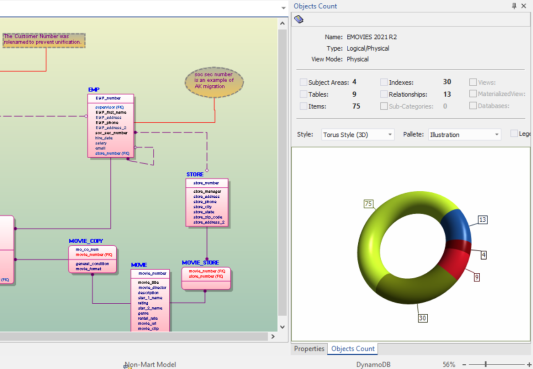Check the Relationships checkbox
This screenshot has width=533, height=369.
(x=384, y=94)
